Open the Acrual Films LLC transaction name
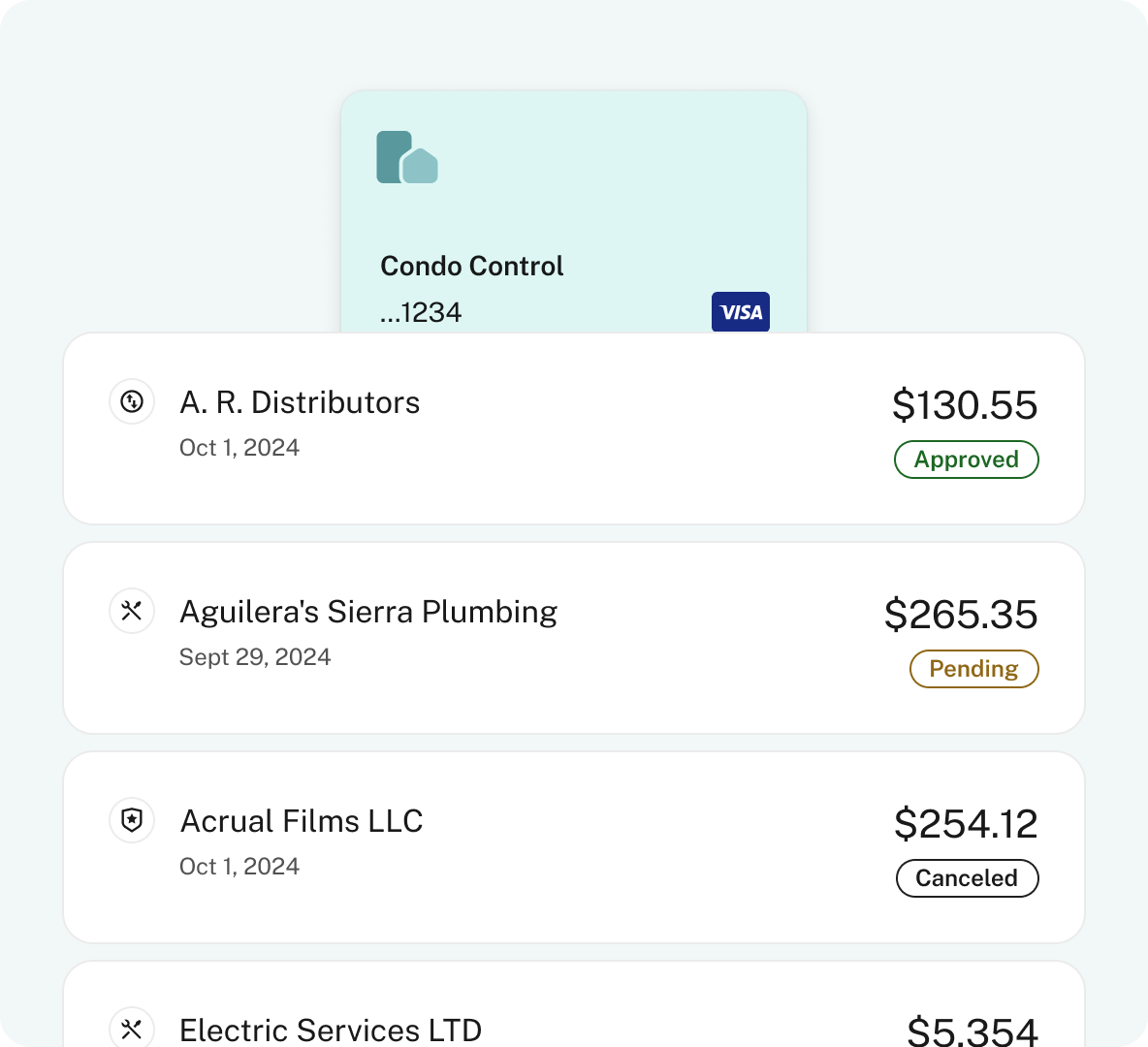Screen dimensions: 1148x1047 pyautogui.click(x=302, y=821)
